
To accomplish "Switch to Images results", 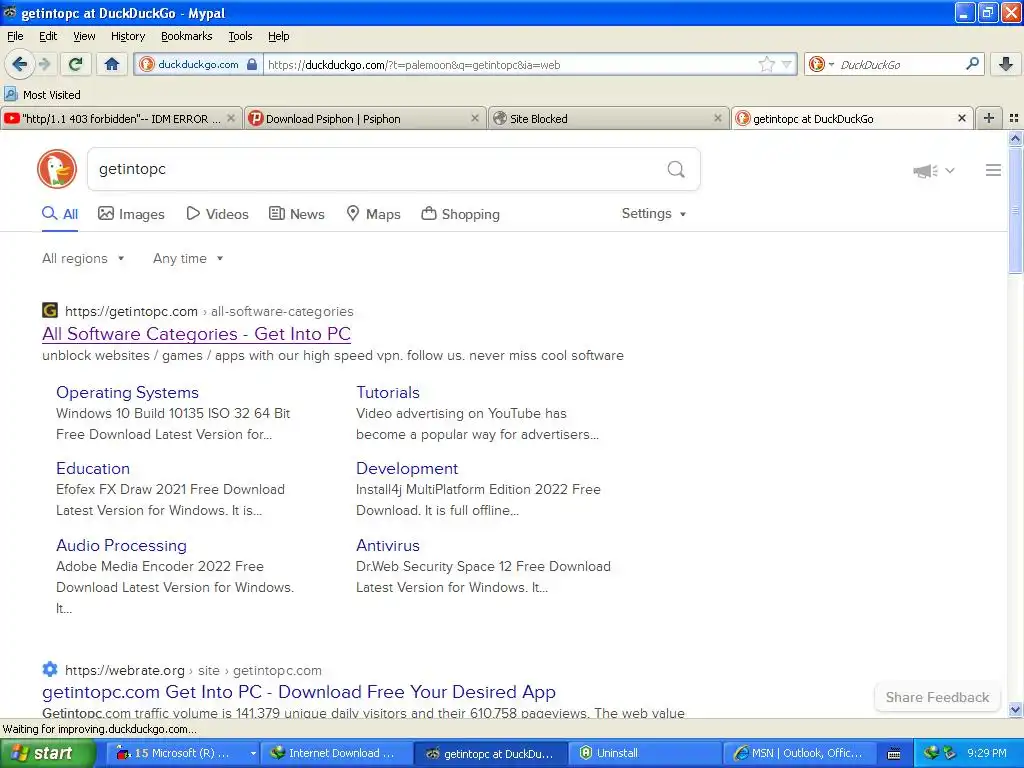I will point(131,214).
